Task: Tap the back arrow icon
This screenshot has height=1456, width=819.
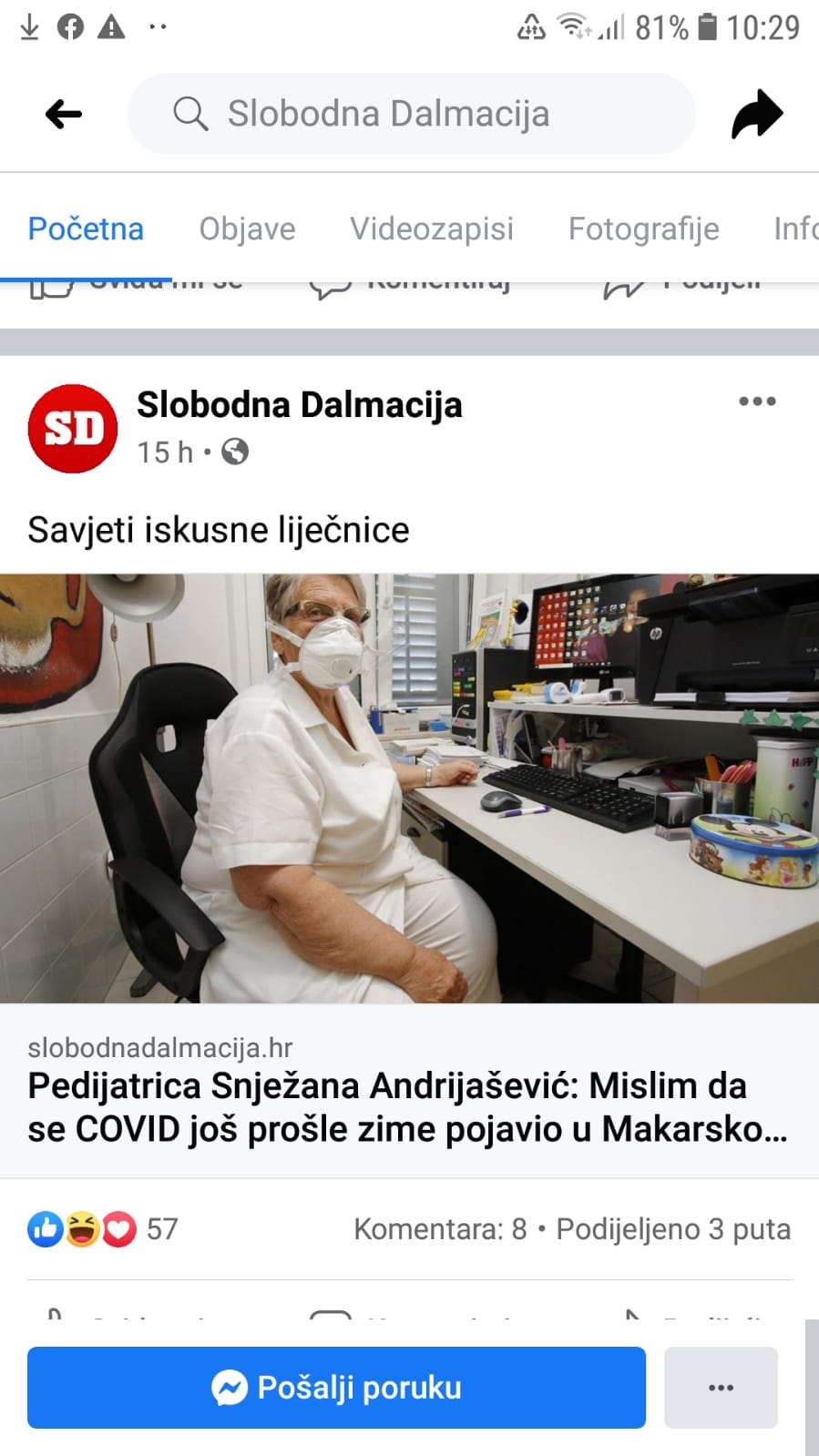Action: [x=64, y=114]
